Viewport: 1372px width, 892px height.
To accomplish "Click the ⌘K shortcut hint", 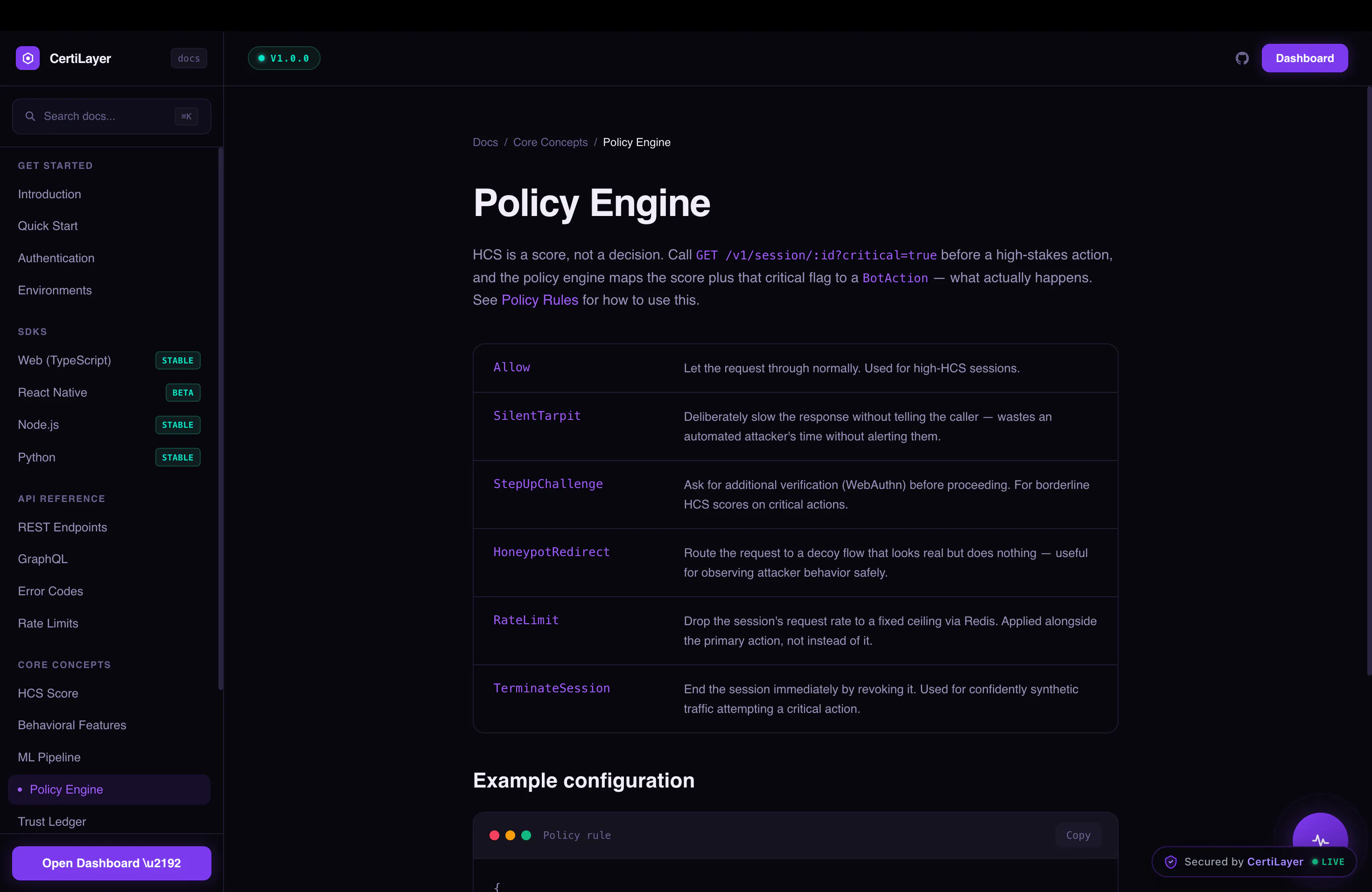I will pyautogui.click(x=186, y=116).
